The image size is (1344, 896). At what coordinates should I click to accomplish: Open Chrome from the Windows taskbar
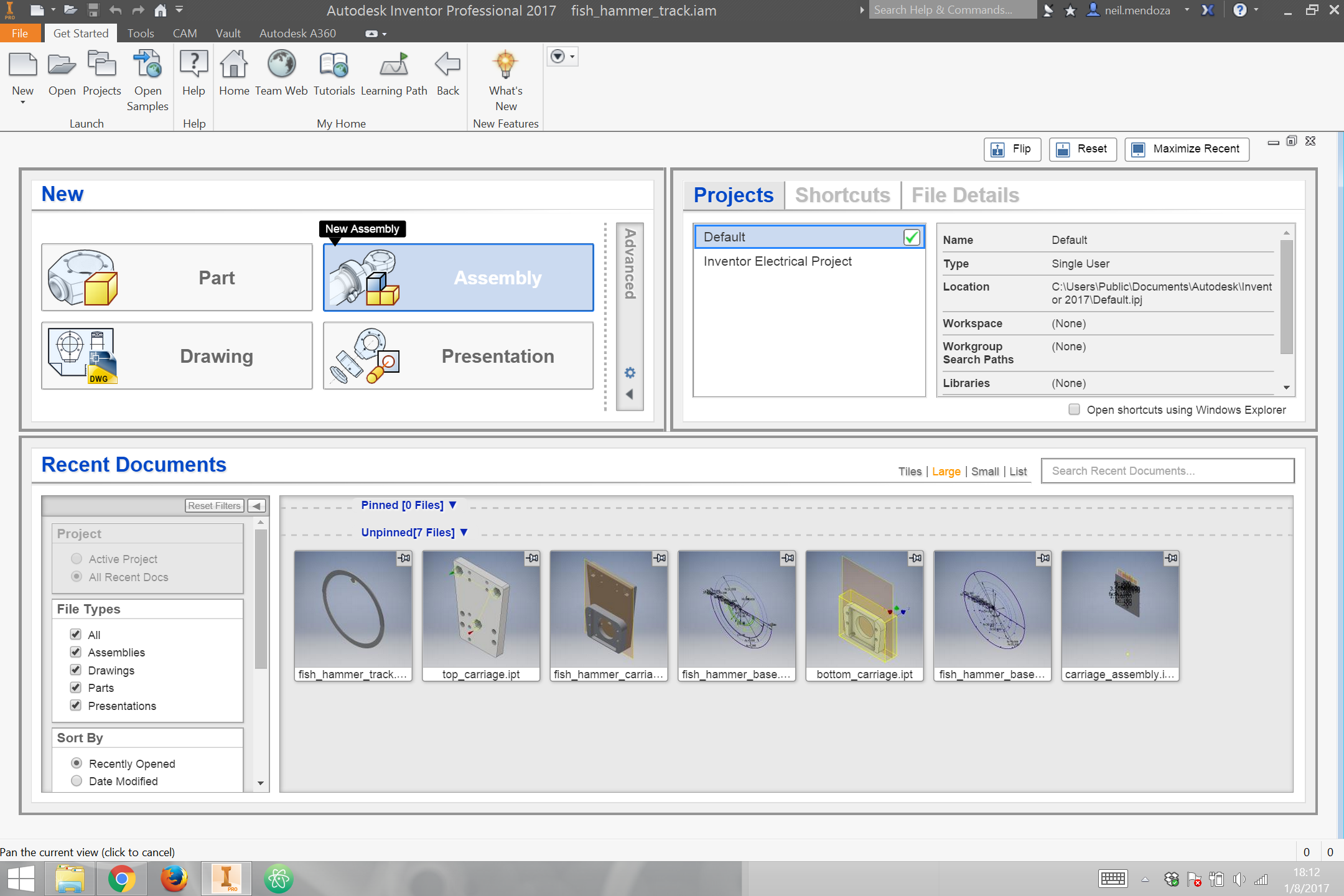pyautogui.click(x=122, y=879)
